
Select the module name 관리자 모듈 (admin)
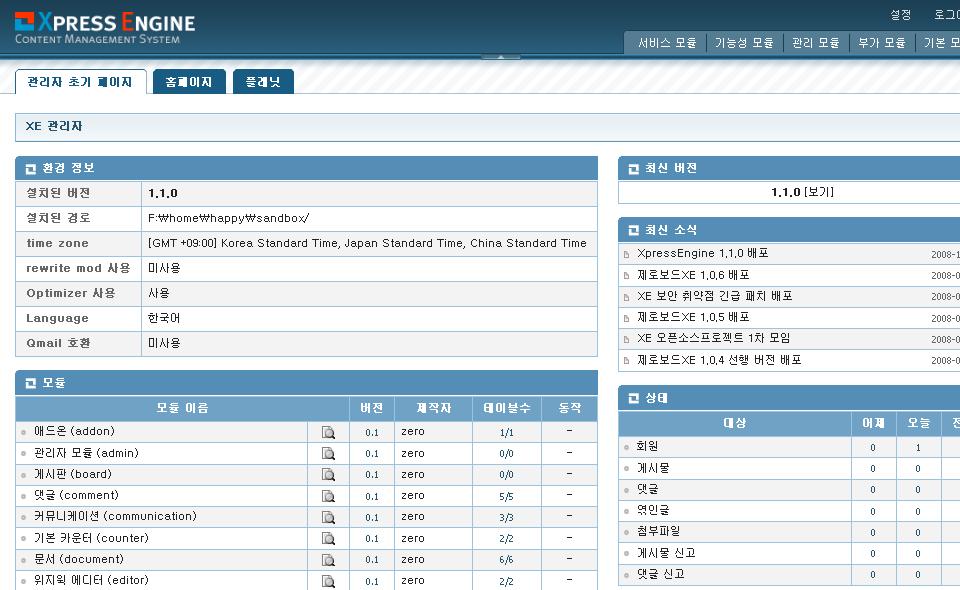pos(86,454)
